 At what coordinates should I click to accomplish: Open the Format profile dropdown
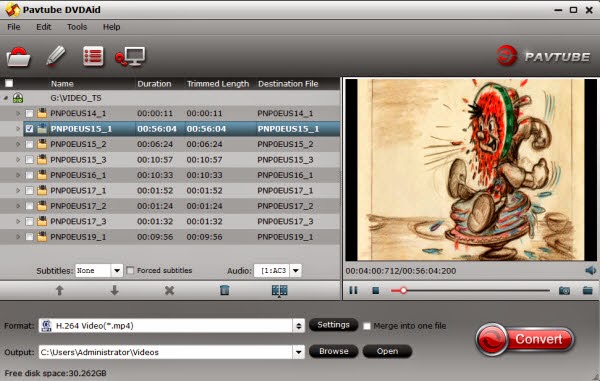pyautogui.click(x=298, y=326)
